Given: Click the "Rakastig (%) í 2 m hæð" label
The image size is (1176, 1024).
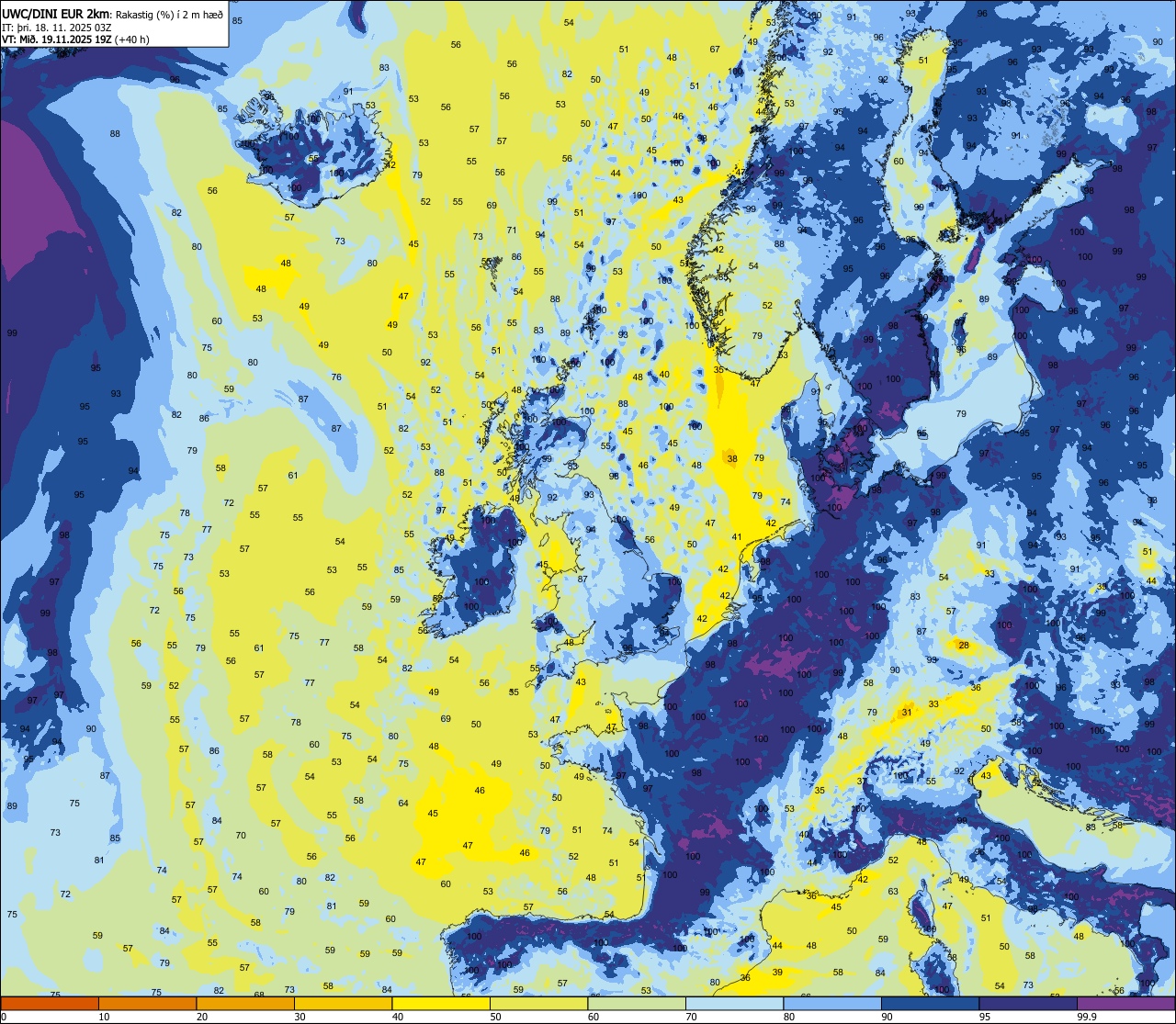Looking at the screenshot, I should pyautogui.click(x=169, y=14).
